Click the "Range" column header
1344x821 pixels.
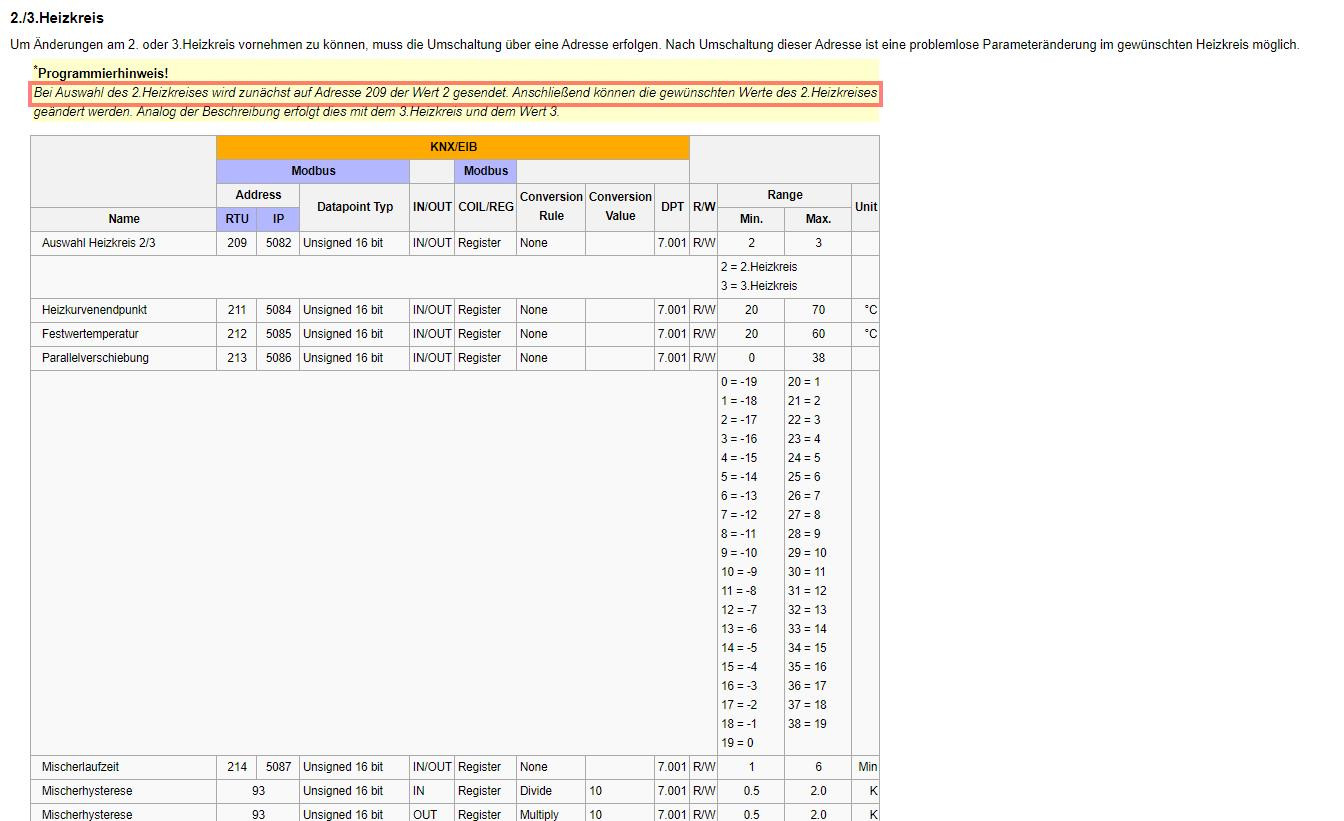point(784,195)
